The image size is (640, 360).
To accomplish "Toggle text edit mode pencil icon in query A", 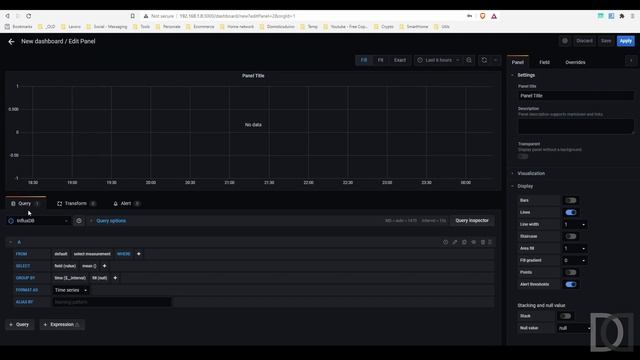I will (455, 242).
